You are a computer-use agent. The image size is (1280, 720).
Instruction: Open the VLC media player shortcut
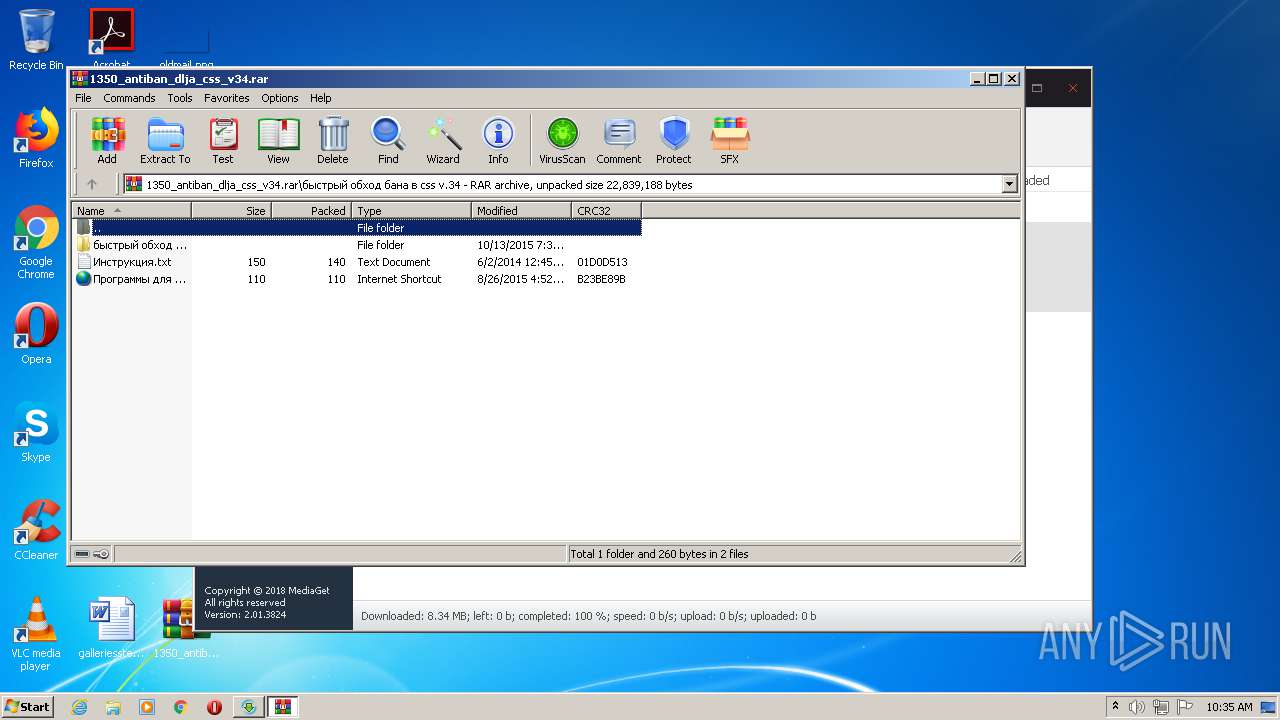(x=36, y=635)
